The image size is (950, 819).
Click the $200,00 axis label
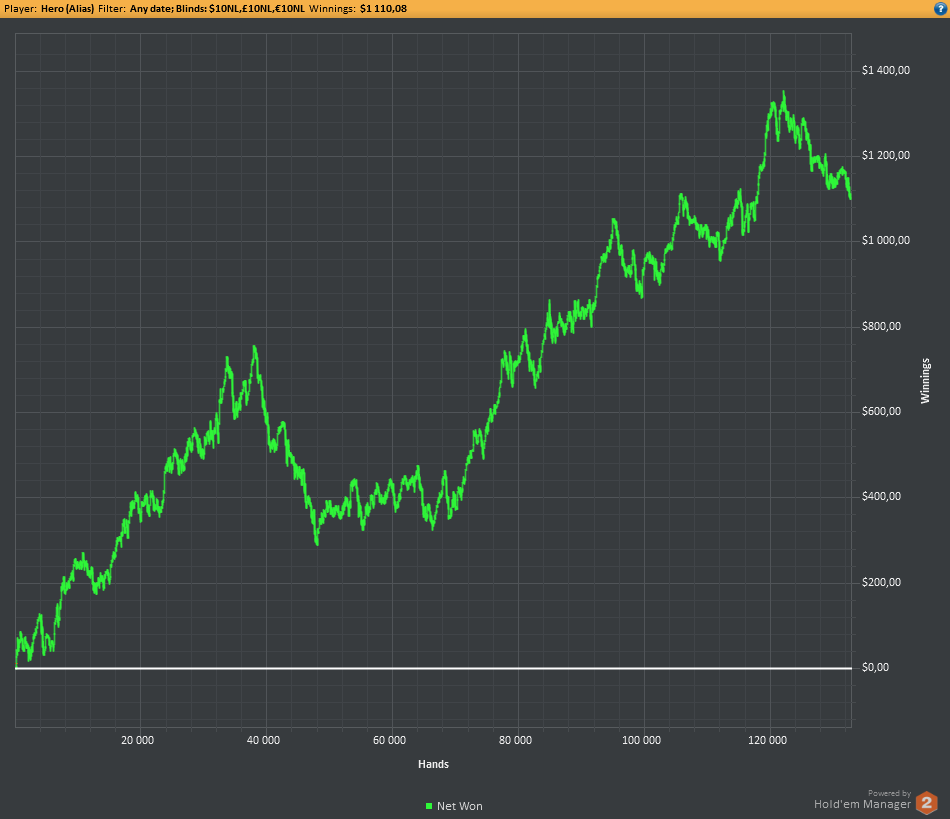[882, 582]
